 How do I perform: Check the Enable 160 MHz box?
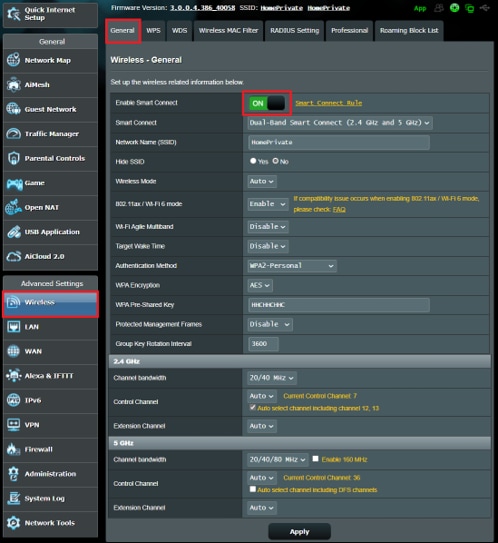pos(315,459)
